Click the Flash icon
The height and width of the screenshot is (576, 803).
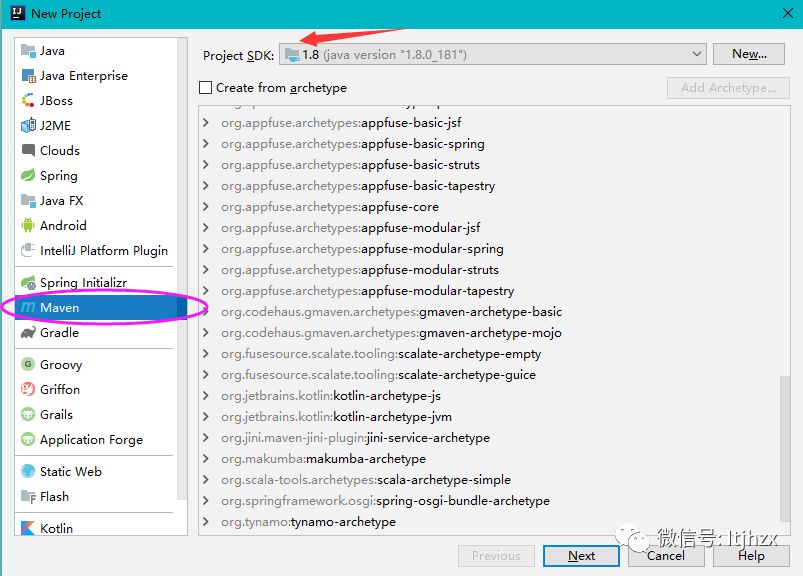point(28,496)
